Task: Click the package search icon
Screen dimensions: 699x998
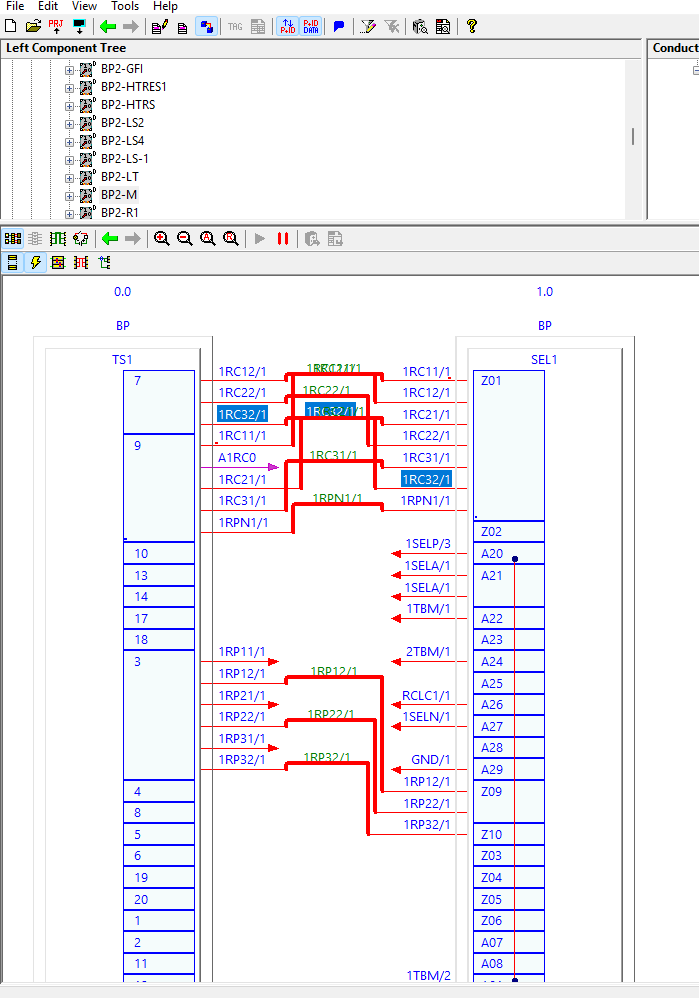Action: point(420,26)
